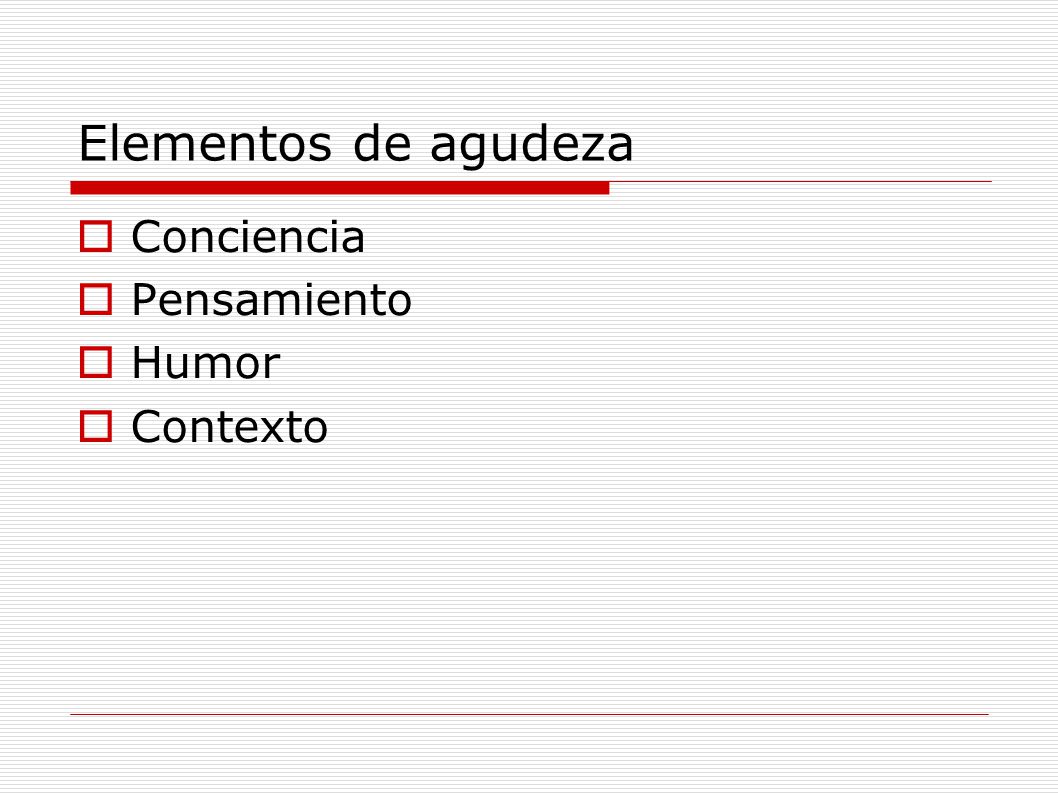Select the Pensamiento bullet text
Screen dimensions: 1058x793
tap(272, 300)
